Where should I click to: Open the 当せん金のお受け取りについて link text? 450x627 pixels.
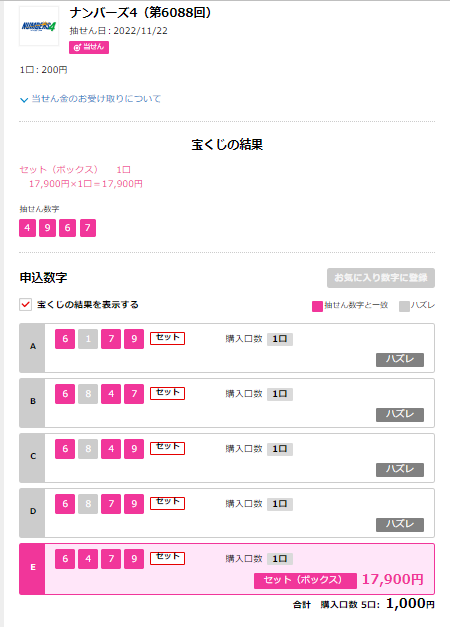pyautogui.click(x=96, y=99)
